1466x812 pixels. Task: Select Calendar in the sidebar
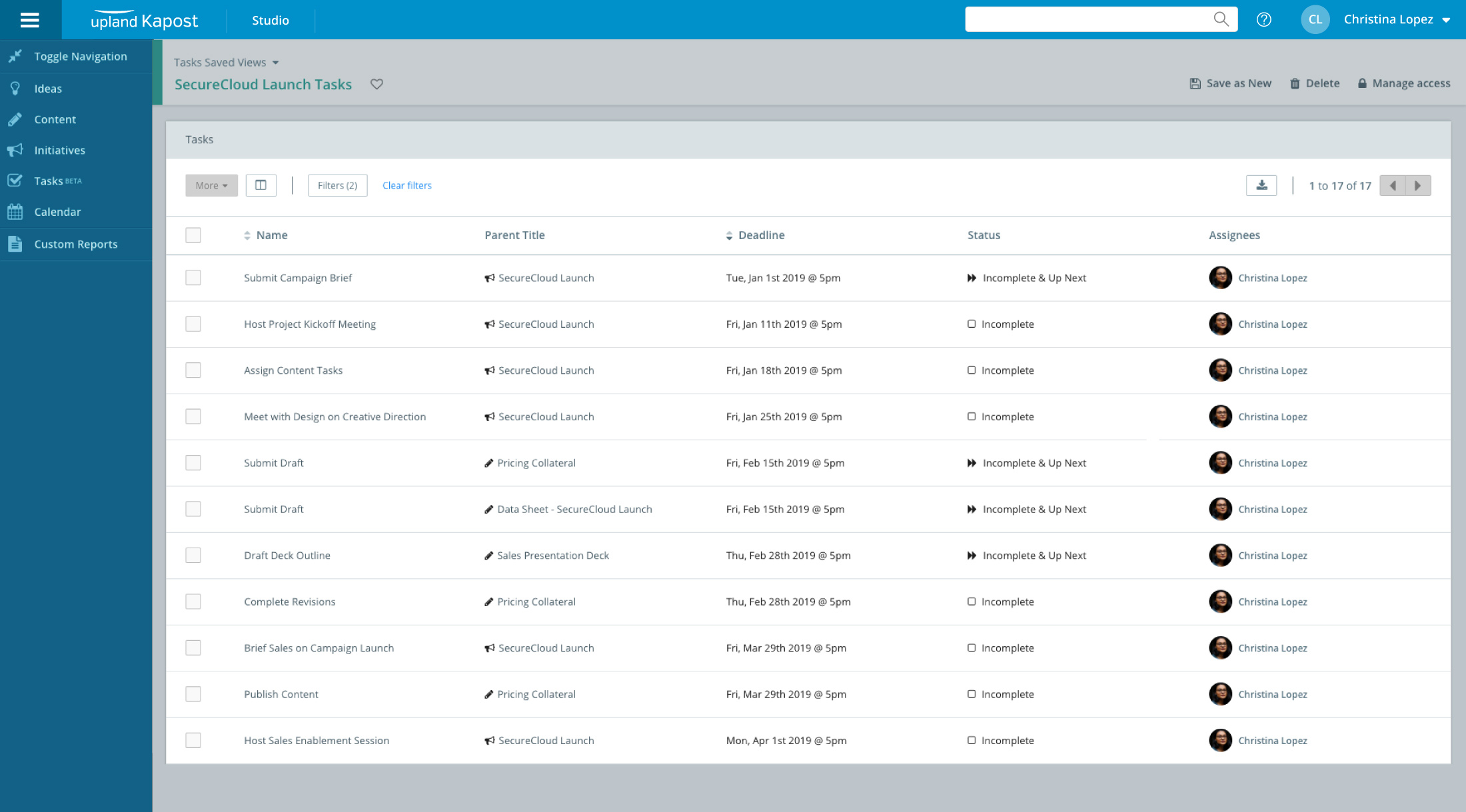click(57, 212)
